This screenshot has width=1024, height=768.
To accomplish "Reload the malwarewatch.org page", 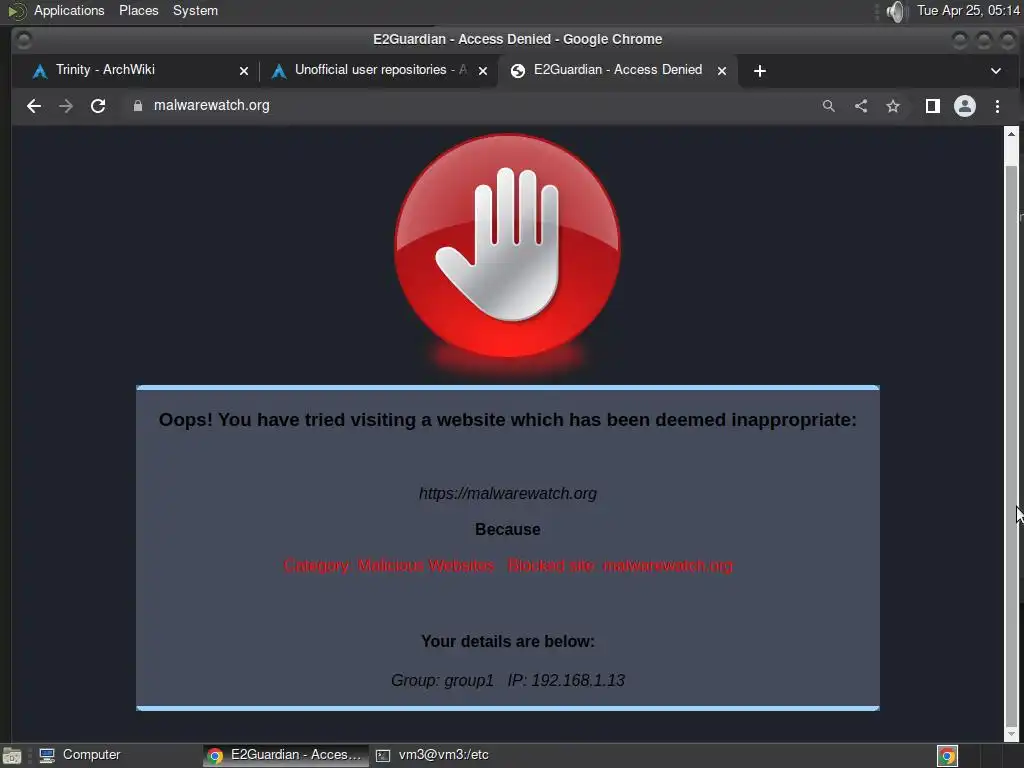I will pos(98,106).
